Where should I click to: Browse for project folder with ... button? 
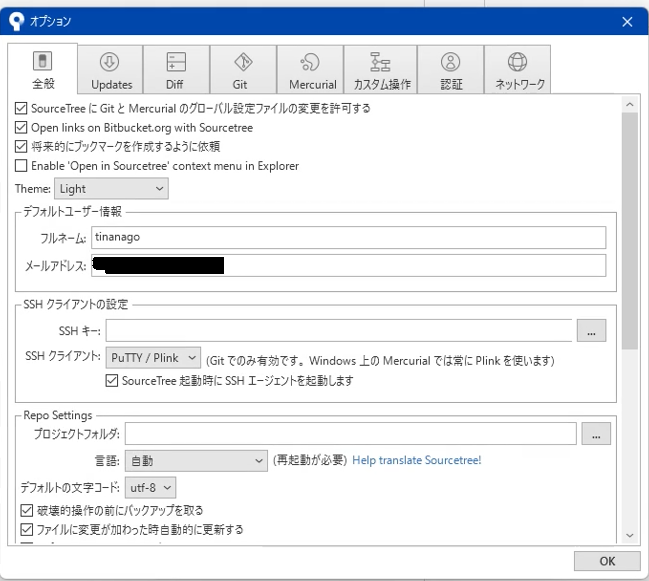point(596,434)
